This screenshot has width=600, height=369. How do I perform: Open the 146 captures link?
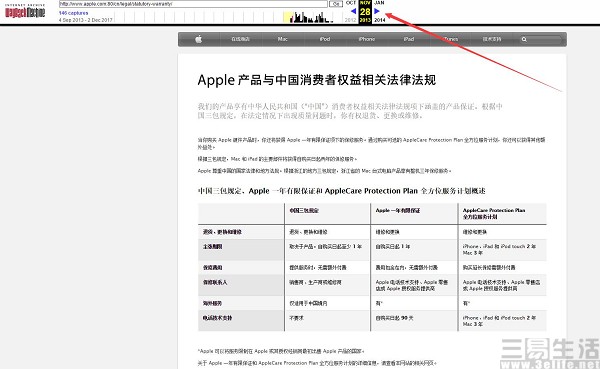[73, 13]
